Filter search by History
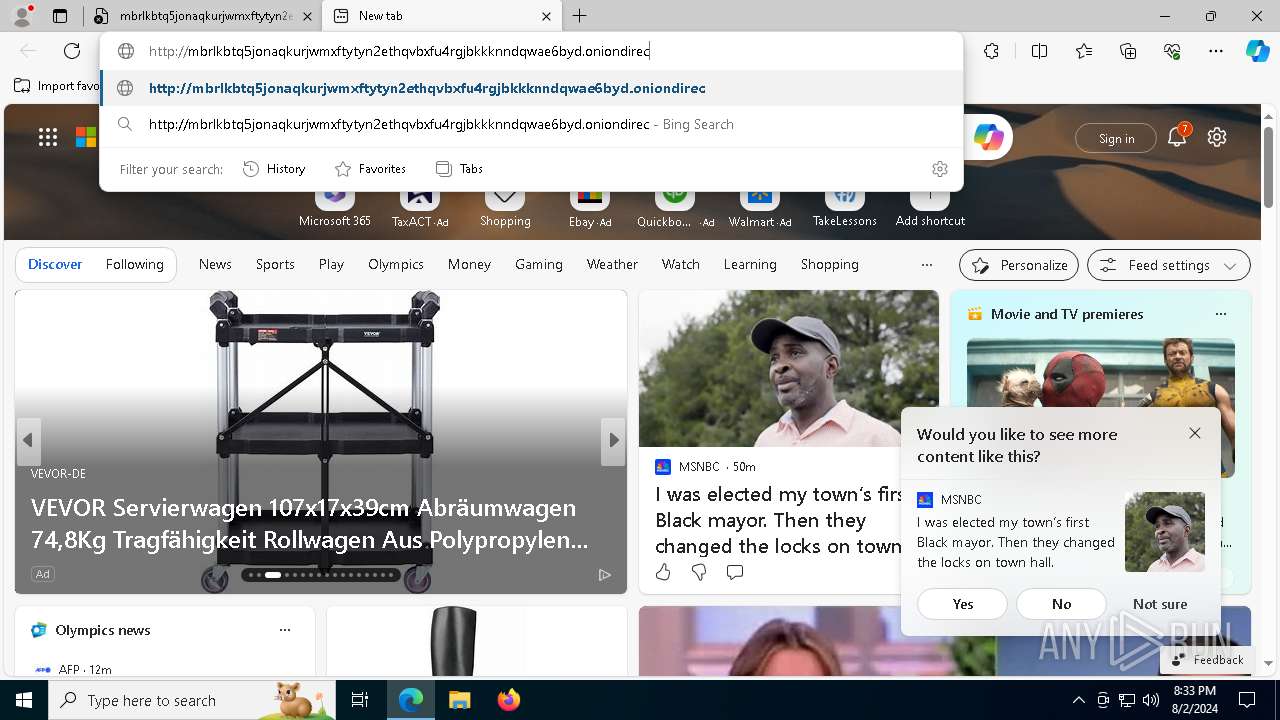The height and width of the screenshot is (720, 1280). 274,169
